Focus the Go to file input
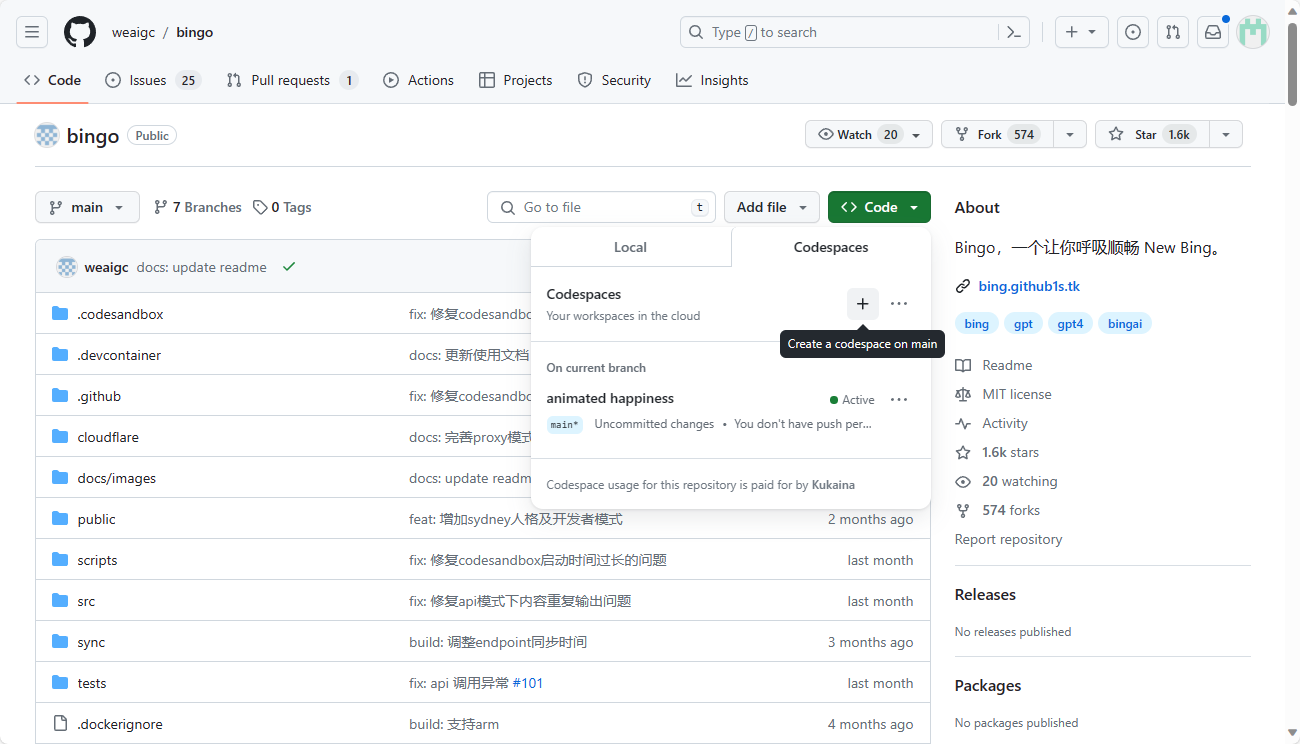Image resolution: width=1300 pixels, height=744 pixels. (601, 207)
